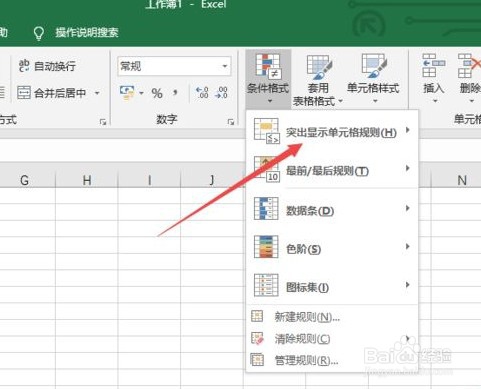Open 突出显示单元格规则(H) submenu
This screenshot has height=389, width=481.
(x=332, y=131)
